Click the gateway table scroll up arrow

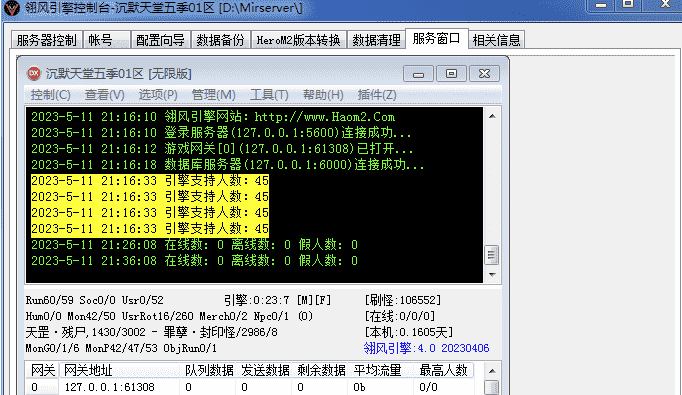(x=492, y=371)
